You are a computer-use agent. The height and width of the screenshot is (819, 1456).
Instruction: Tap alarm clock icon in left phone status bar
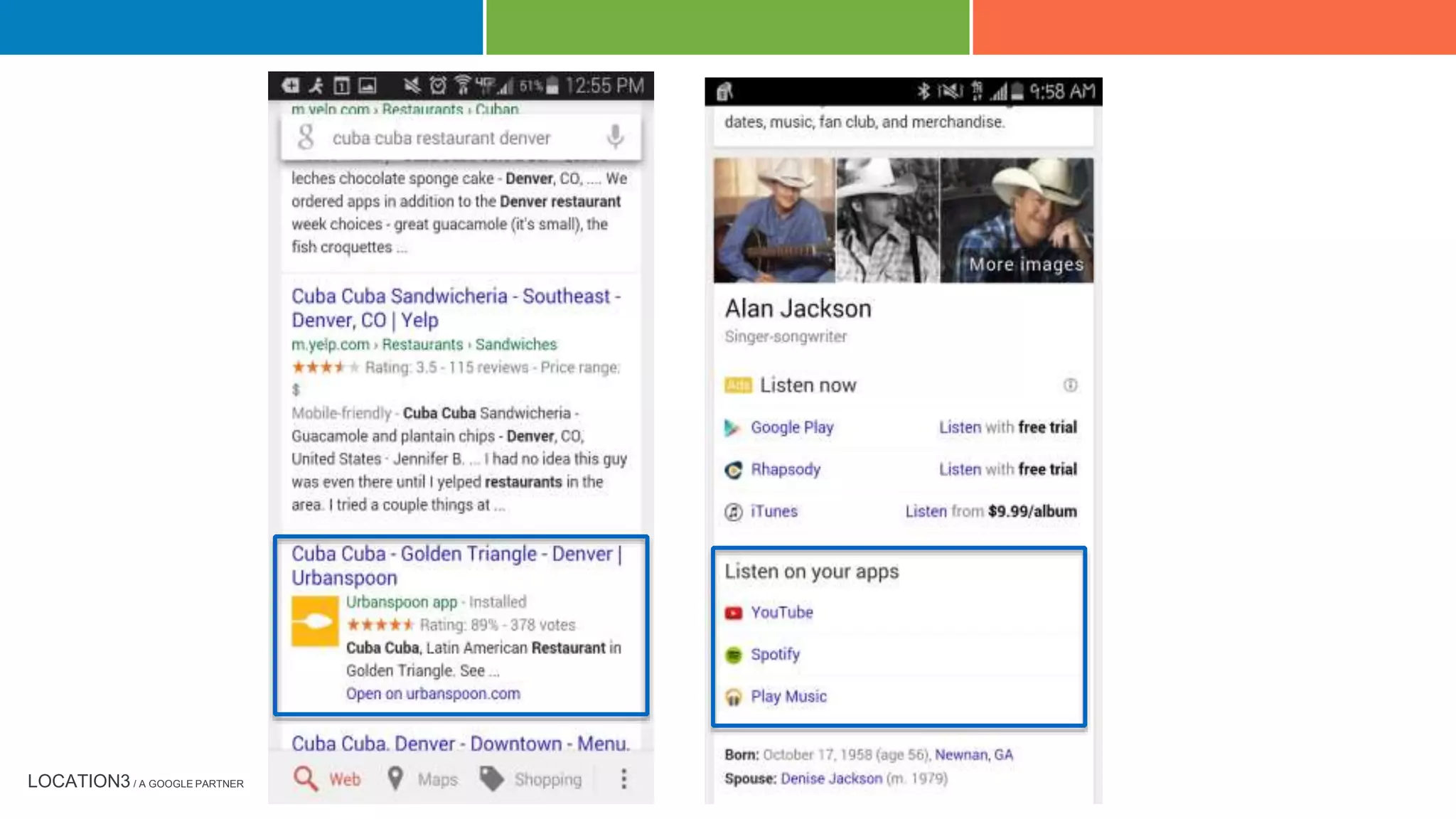(x=438, y=86)
